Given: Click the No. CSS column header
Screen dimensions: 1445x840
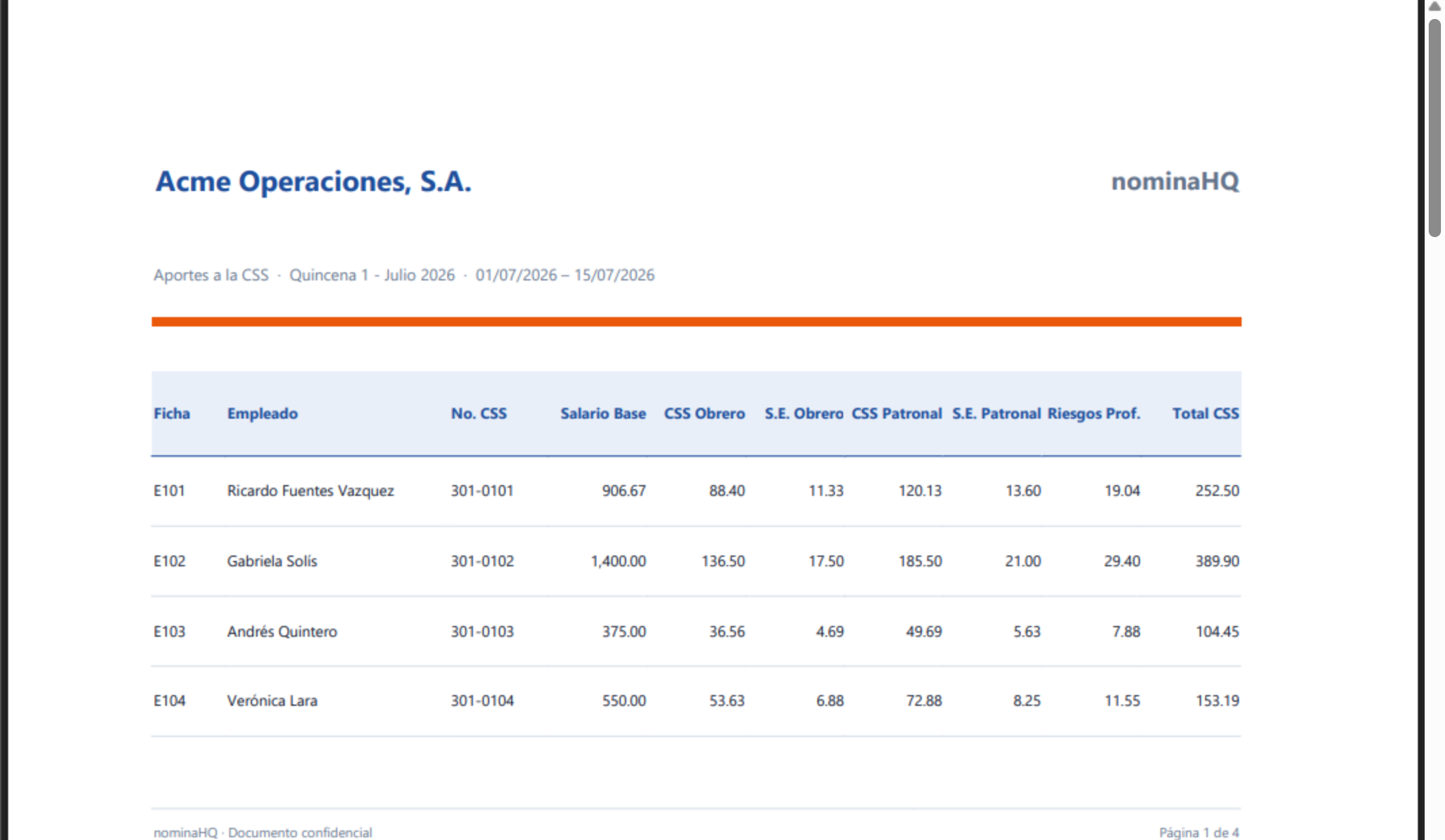Looking at the screenshot, I should coord(479,413).
